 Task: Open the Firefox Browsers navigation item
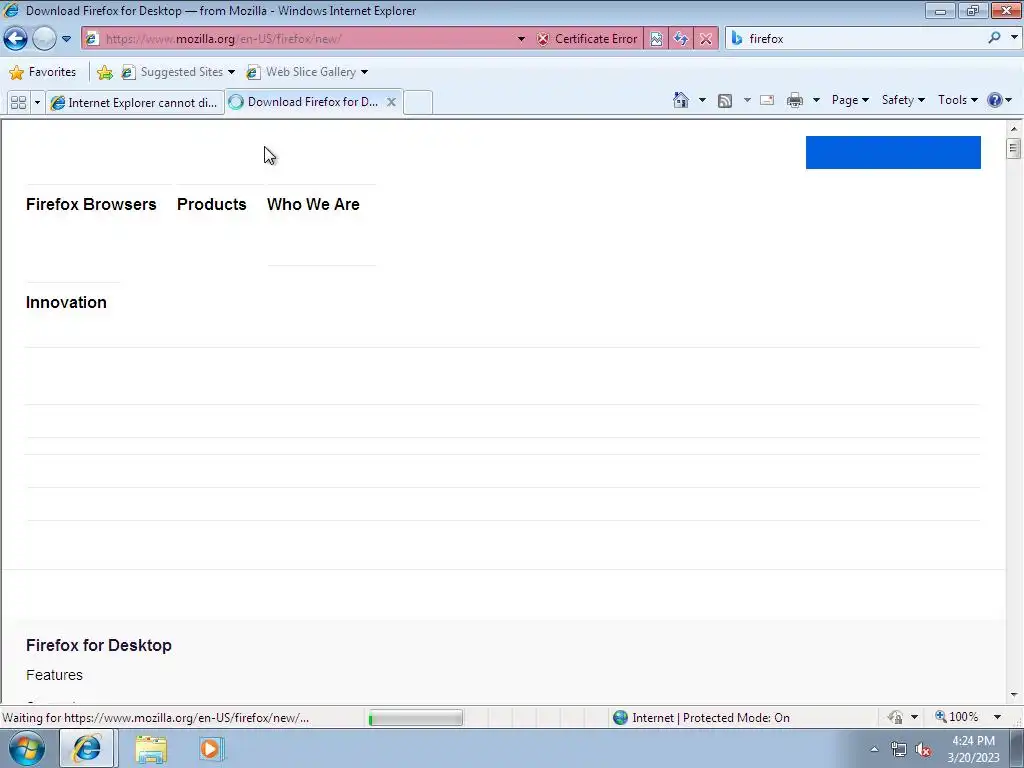[x=91, y=204]
